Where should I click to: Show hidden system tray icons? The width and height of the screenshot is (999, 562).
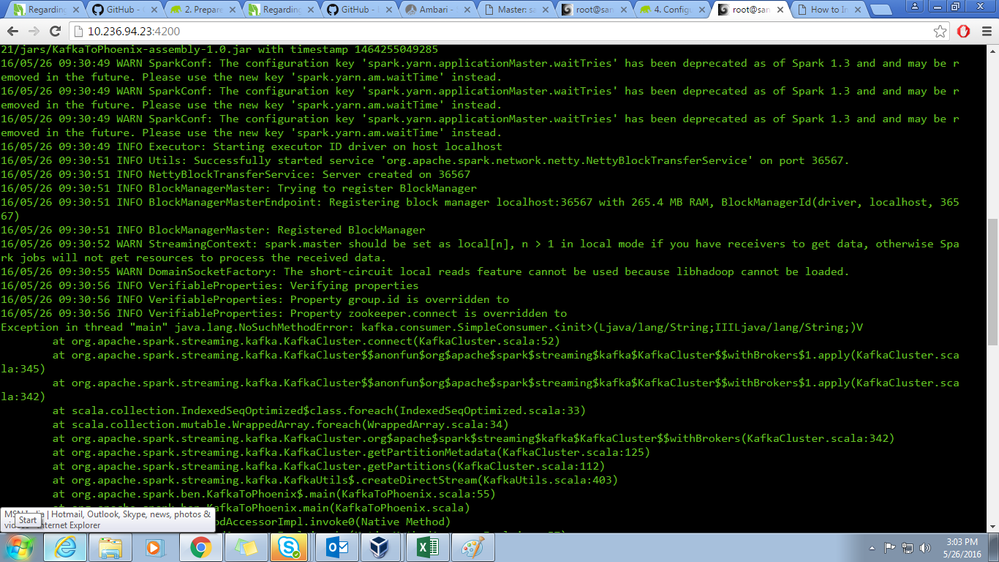click(x=872, y=548)
